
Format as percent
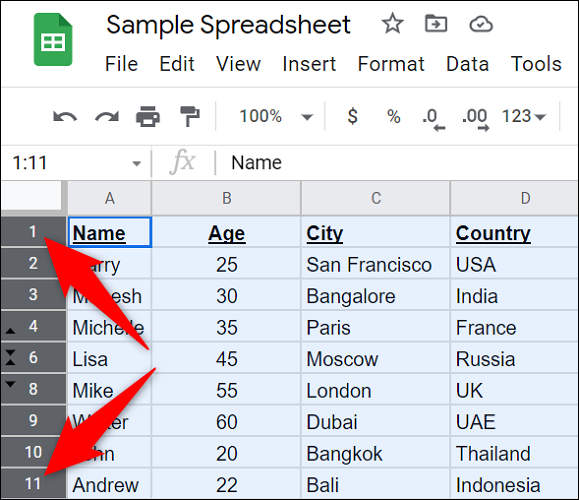click(x=394, y=117)
